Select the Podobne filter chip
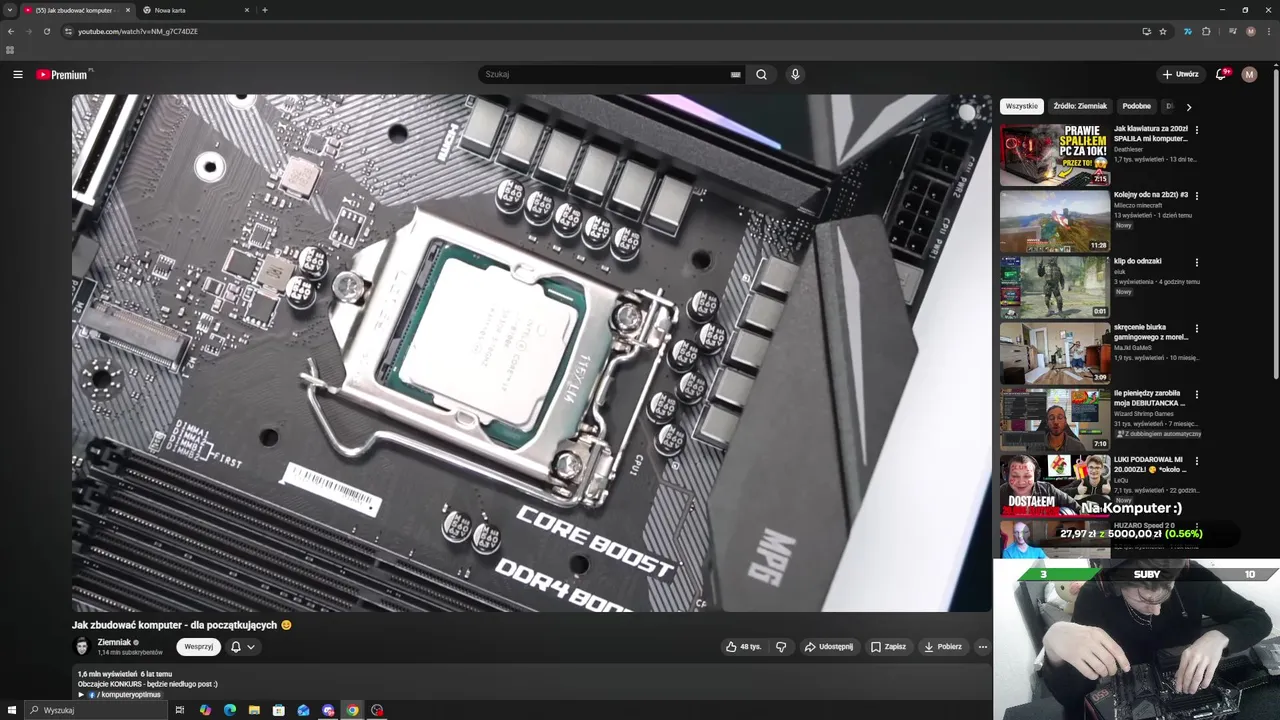The width and height of the screenshot is (1280, 720). [x=1136, y=106]
